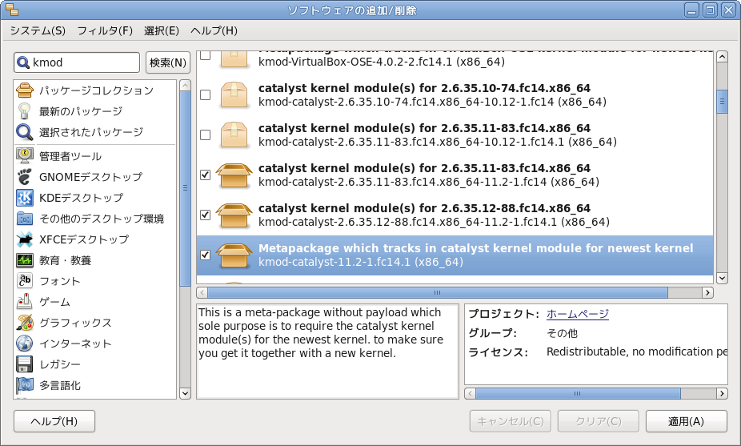Click the package list horizontal scrollbar thumb
The image size is (741, 446).
coord(438,292)
